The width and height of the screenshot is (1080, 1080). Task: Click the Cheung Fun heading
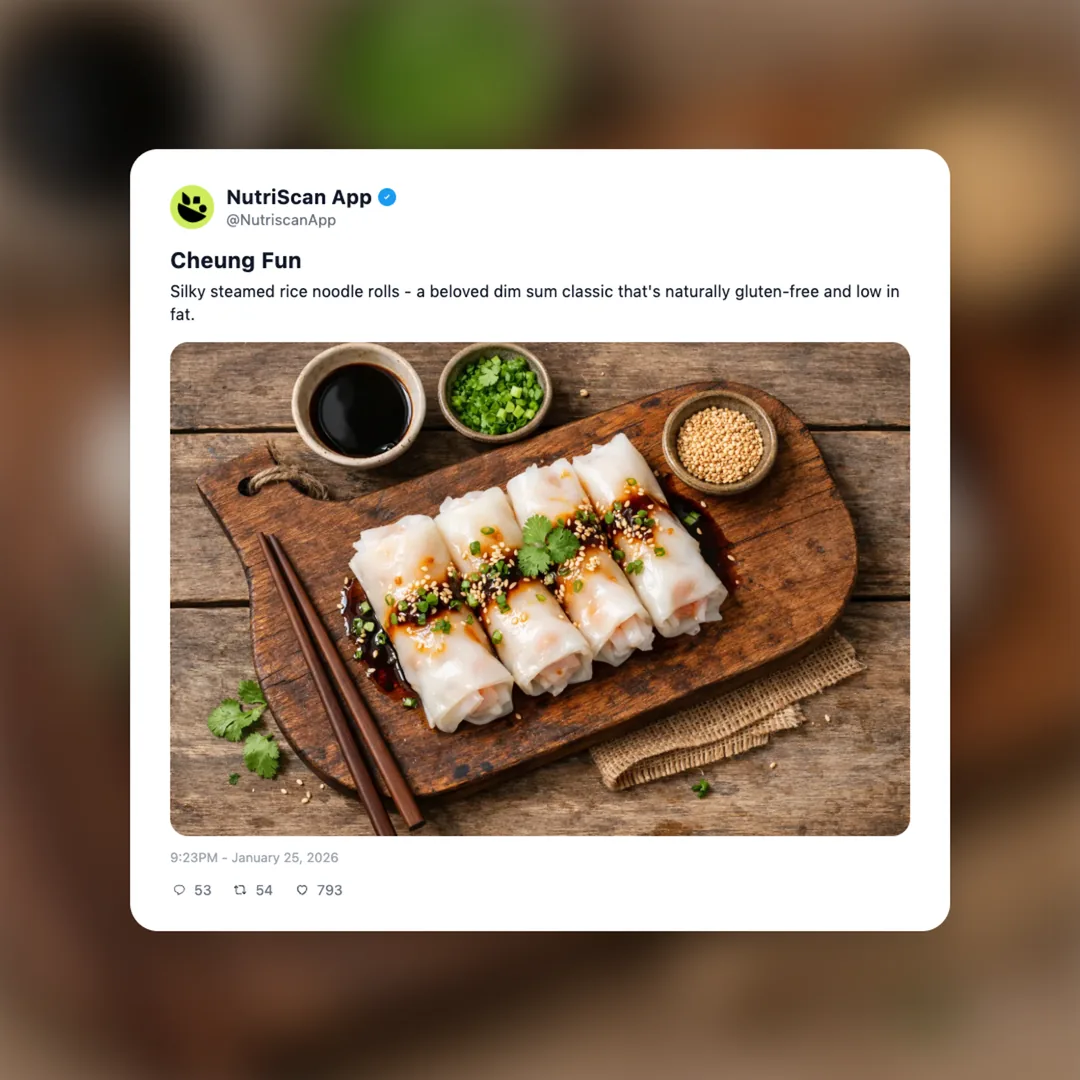click(236, 260)
